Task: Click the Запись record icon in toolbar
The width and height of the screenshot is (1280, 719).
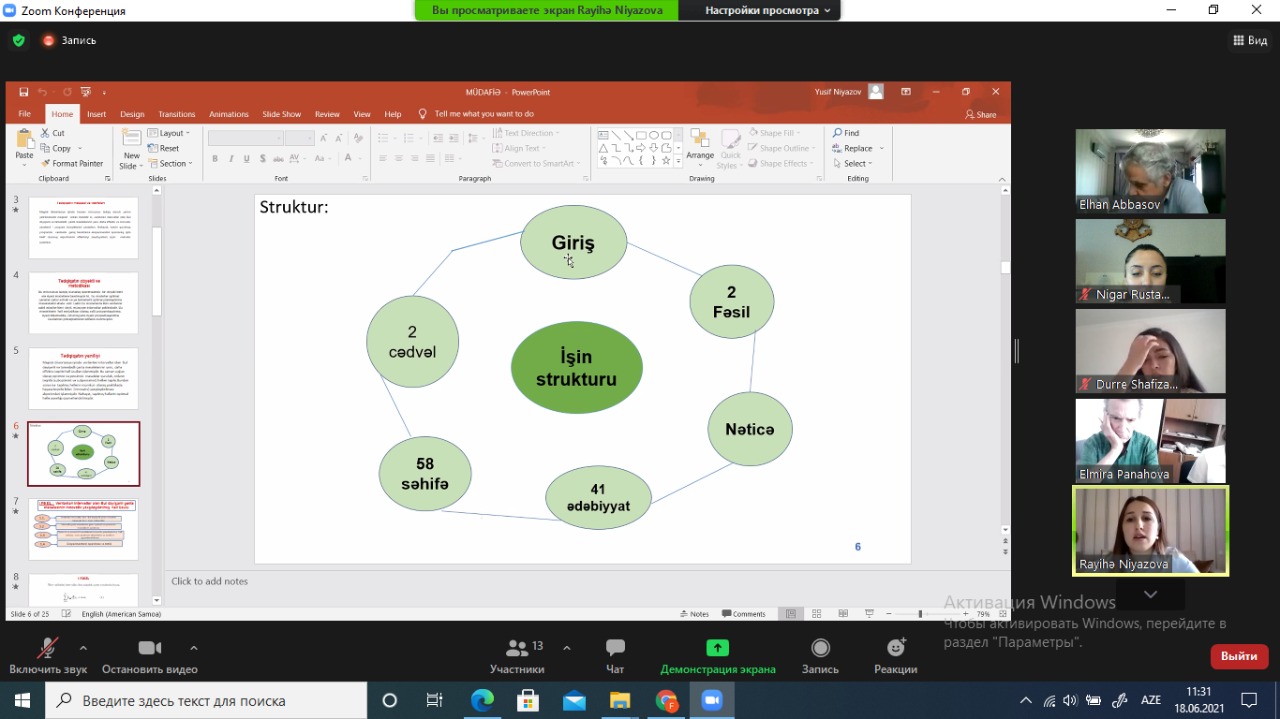Action: (820, 649)
